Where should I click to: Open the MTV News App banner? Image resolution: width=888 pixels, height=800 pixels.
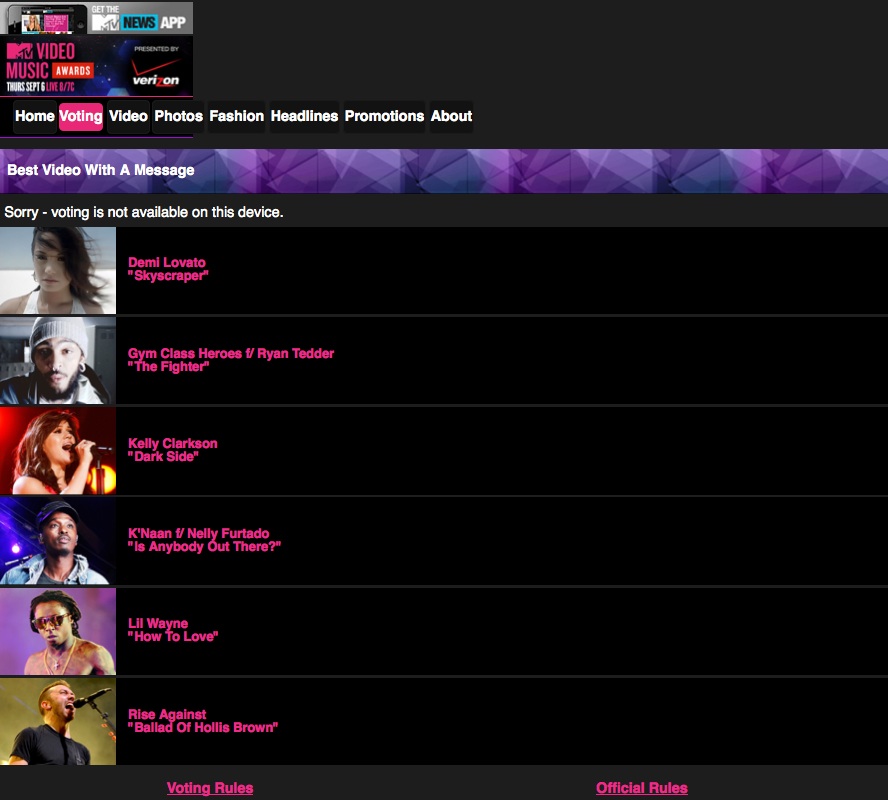tap(96, 18)
